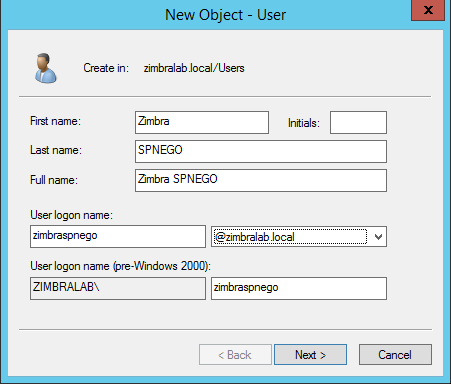Click the 'New Object - User' title text
Screen dimensions: 451x384
(x=225, y=15)
